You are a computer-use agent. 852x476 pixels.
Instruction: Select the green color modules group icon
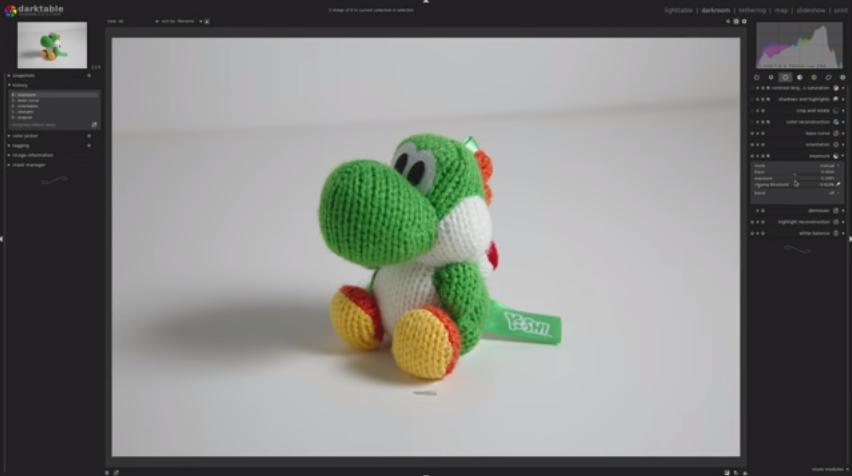[814, 78]
